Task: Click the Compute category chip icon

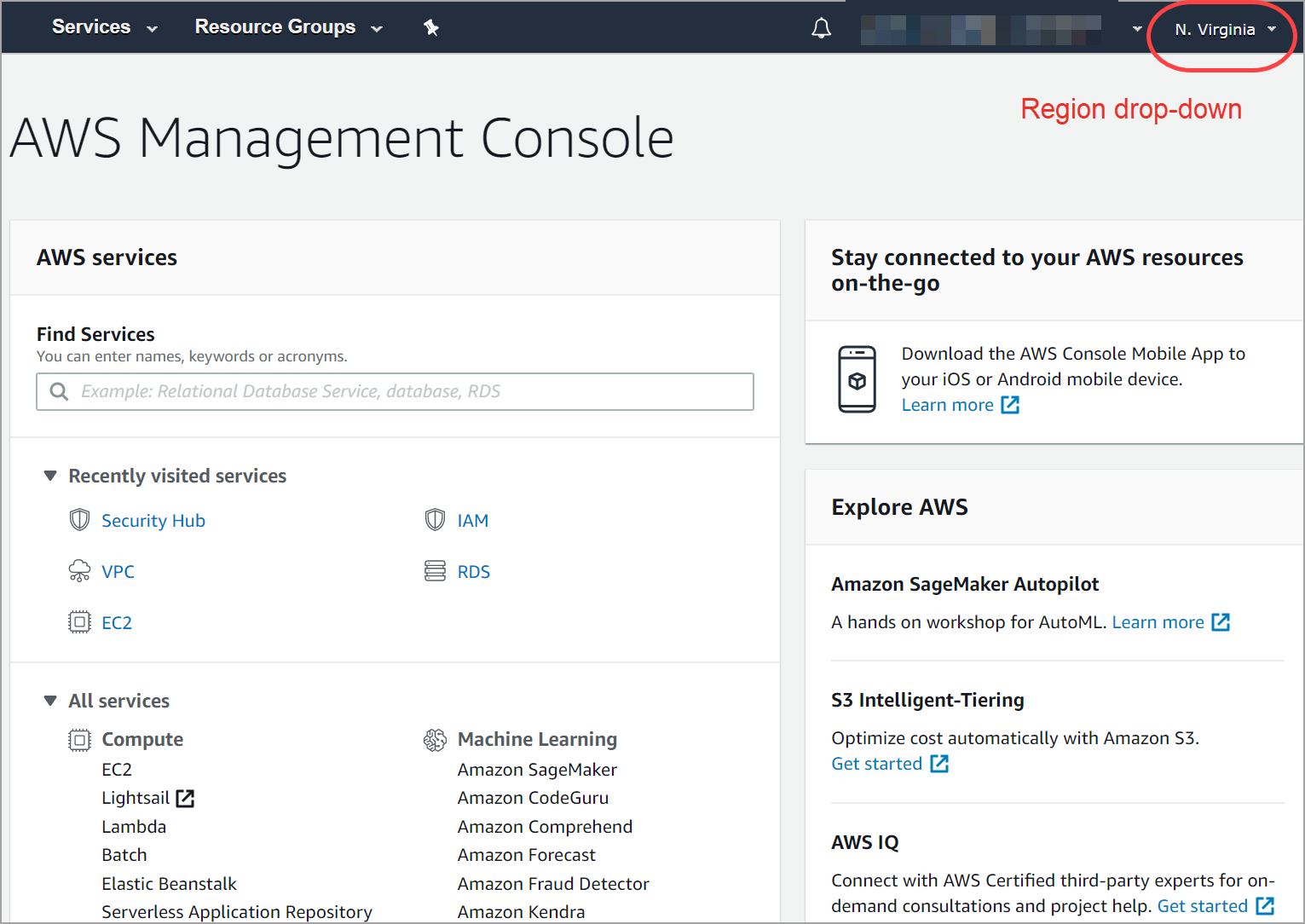Action: [x=79, y=740]
